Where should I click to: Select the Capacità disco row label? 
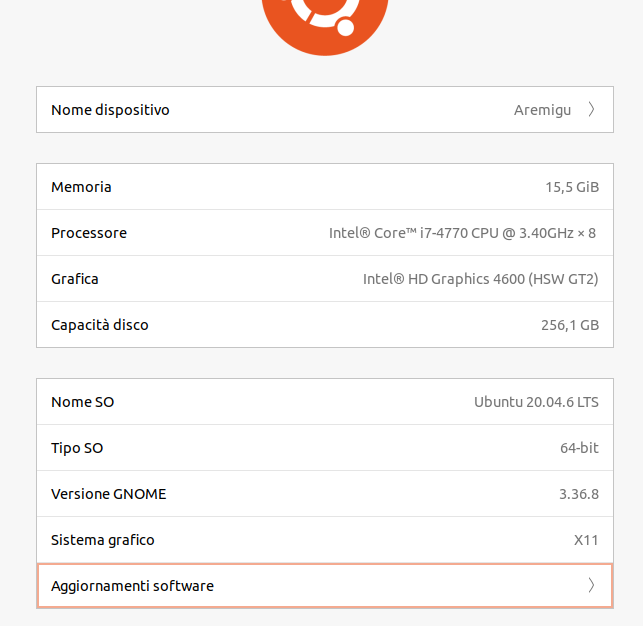coord(100,325)
